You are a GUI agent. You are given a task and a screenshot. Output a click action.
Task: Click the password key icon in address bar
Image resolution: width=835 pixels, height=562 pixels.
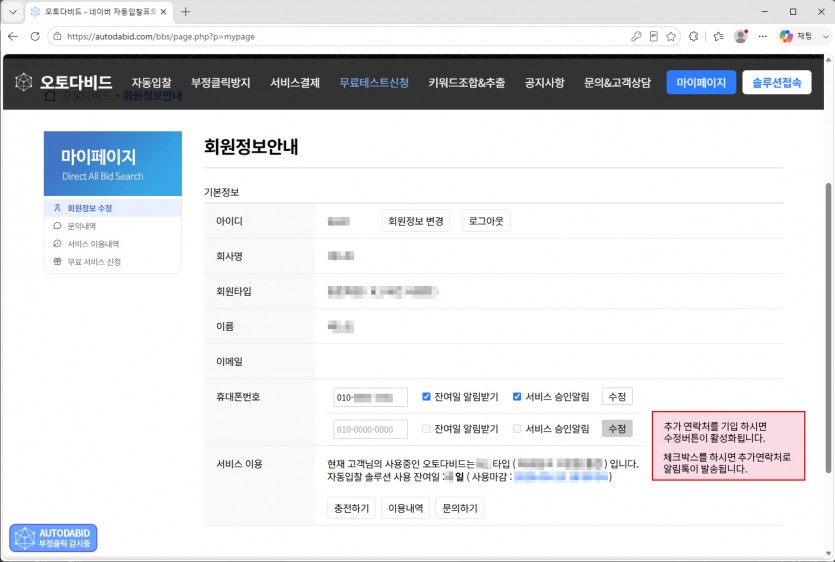coord(636,36)
